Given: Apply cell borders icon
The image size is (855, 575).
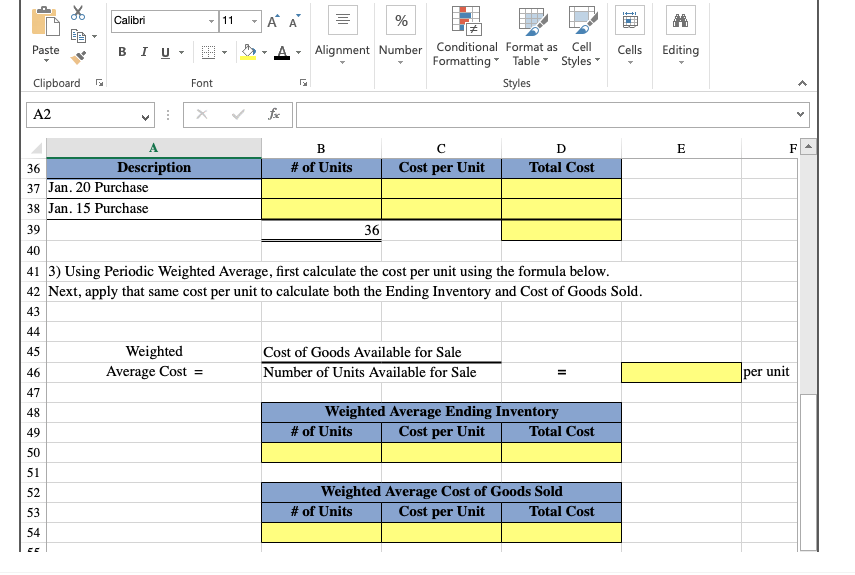Looking at the screenshot, I should click(x=208, y=52).
